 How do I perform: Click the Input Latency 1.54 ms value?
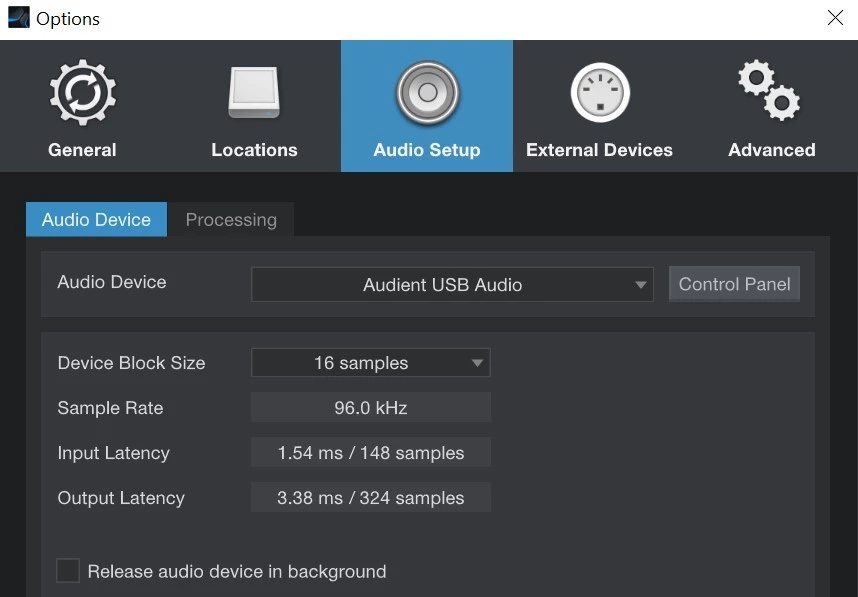(370, 453)
